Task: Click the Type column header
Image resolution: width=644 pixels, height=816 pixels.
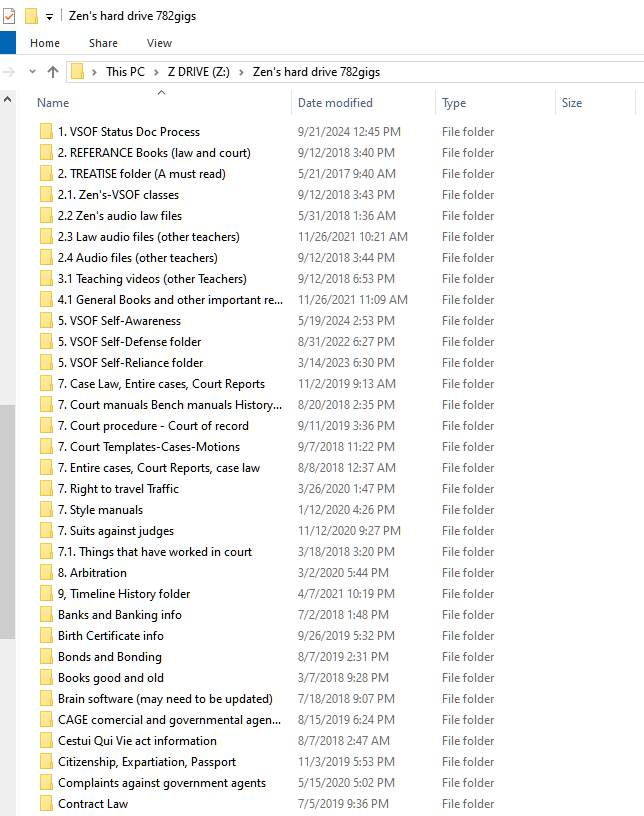Action: coord(454,103)
